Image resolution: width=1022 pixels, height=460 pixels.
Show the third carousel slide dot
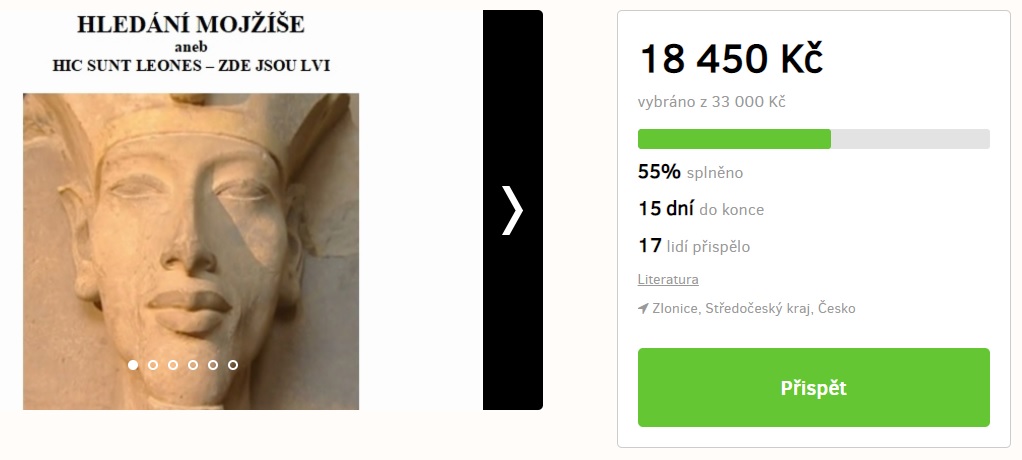tap(173, 365)
